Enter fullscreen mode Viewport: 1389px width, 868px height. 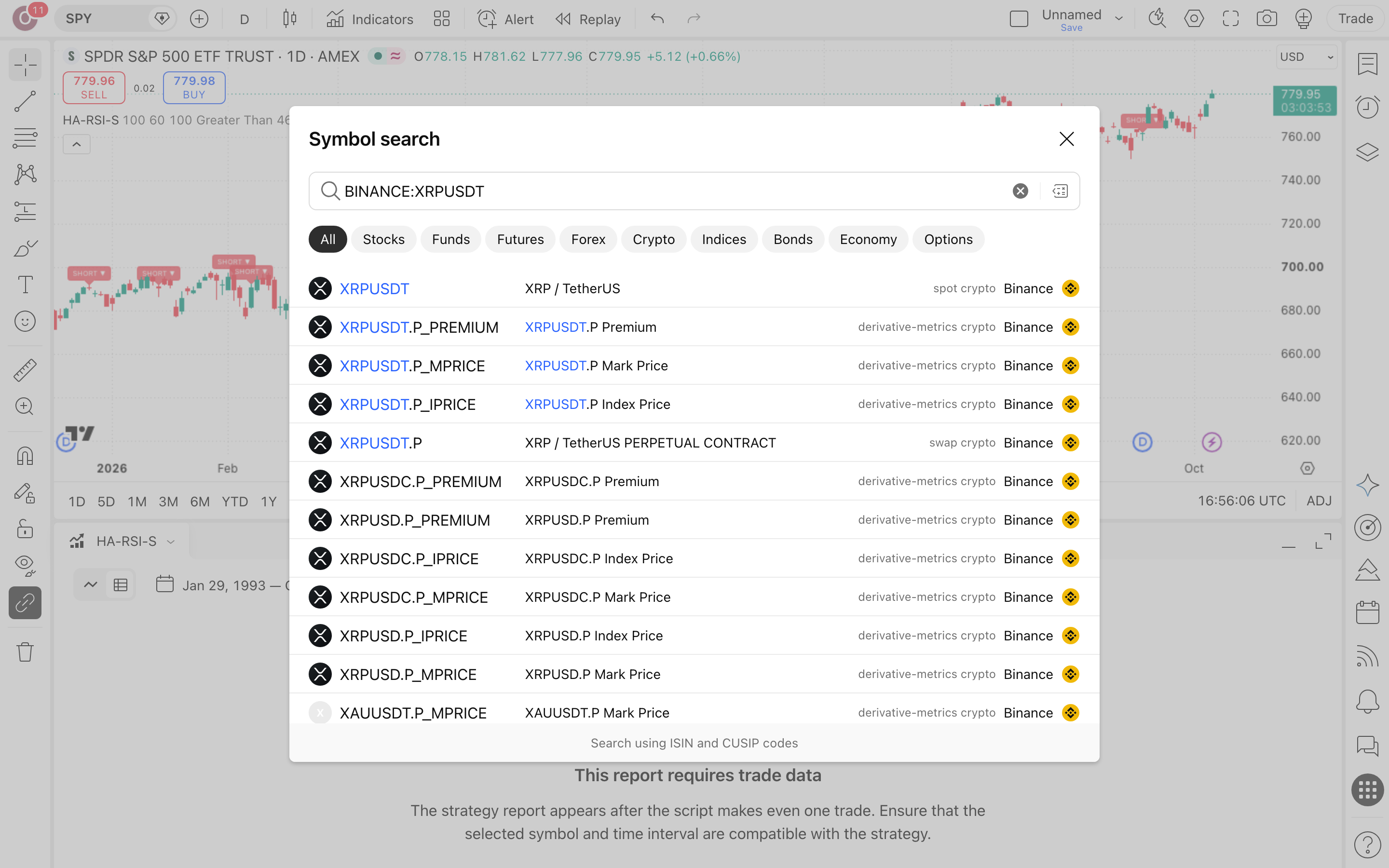pos(1231,19)
